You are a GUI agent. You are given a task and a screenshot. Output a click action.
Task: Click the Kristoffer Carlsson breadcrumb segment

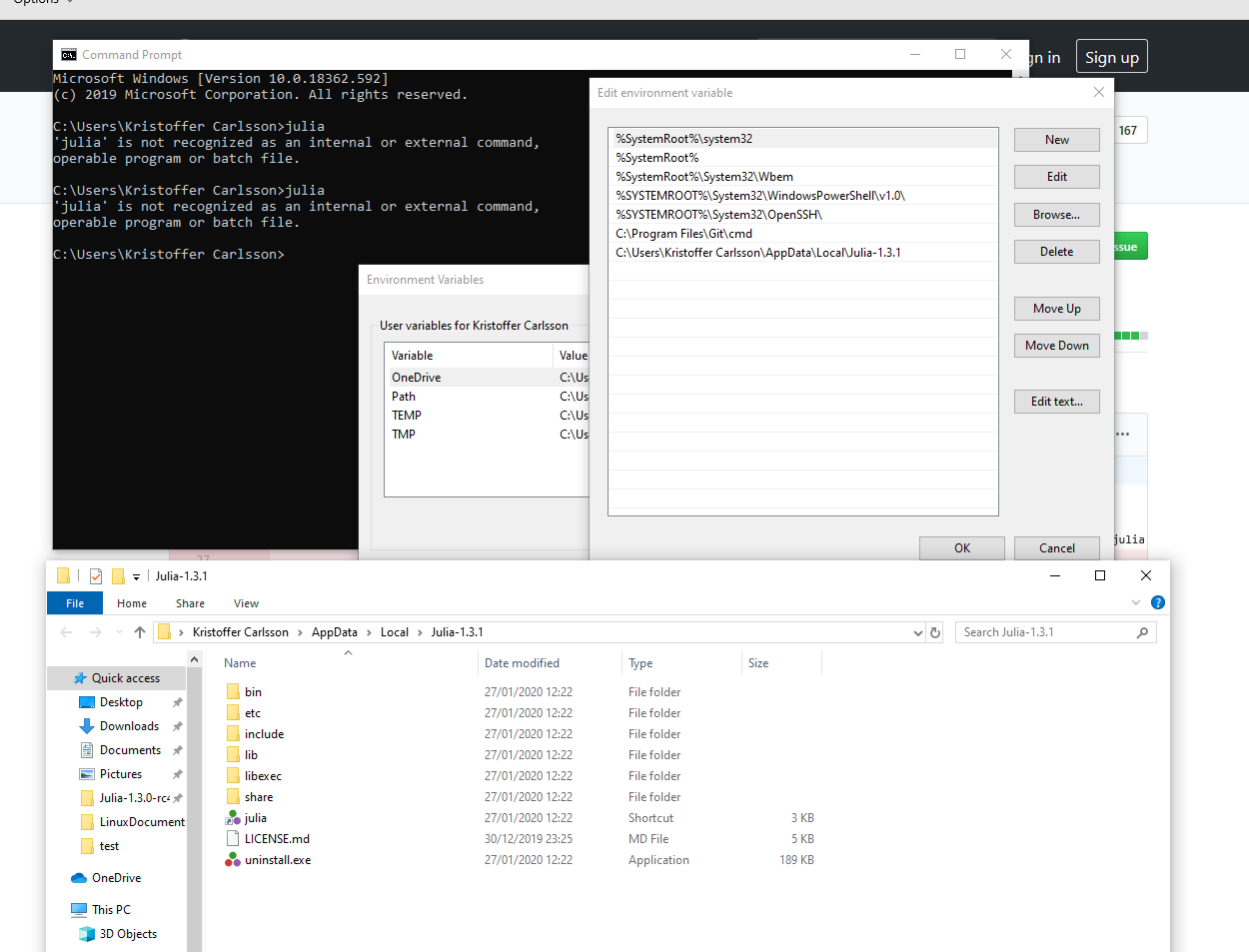click(x=240, y=632)
